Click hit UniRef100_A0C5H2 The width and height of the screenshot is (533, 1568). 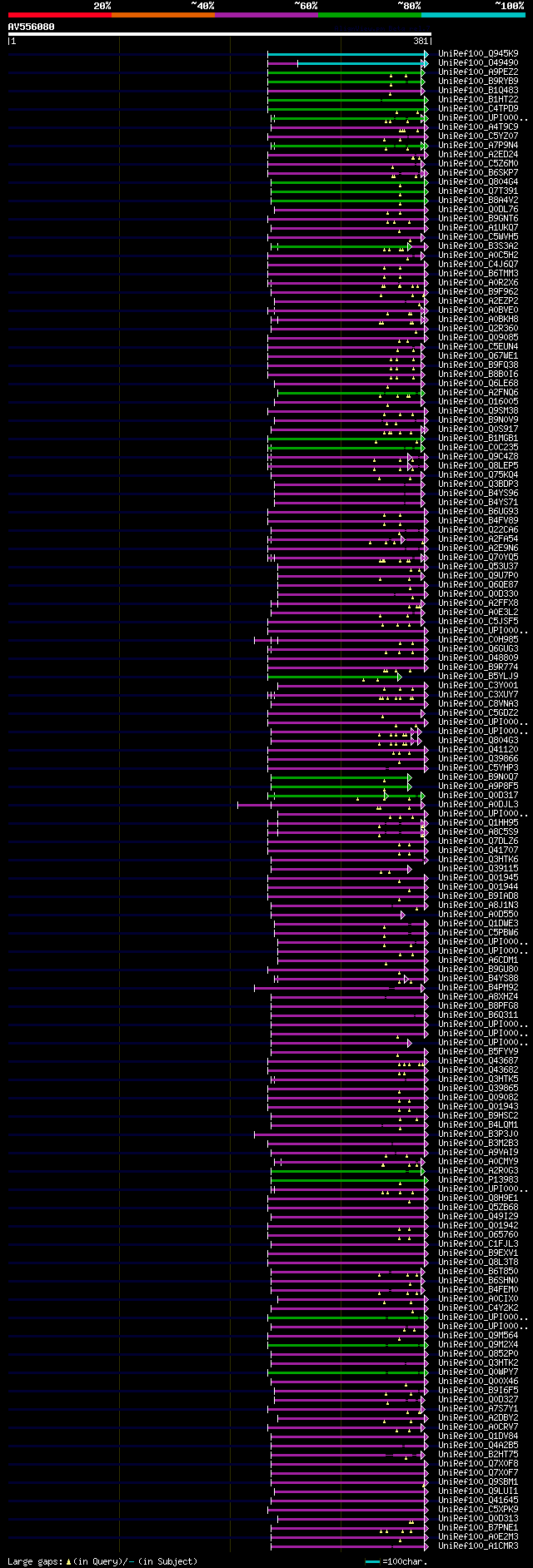pos(478,255)
